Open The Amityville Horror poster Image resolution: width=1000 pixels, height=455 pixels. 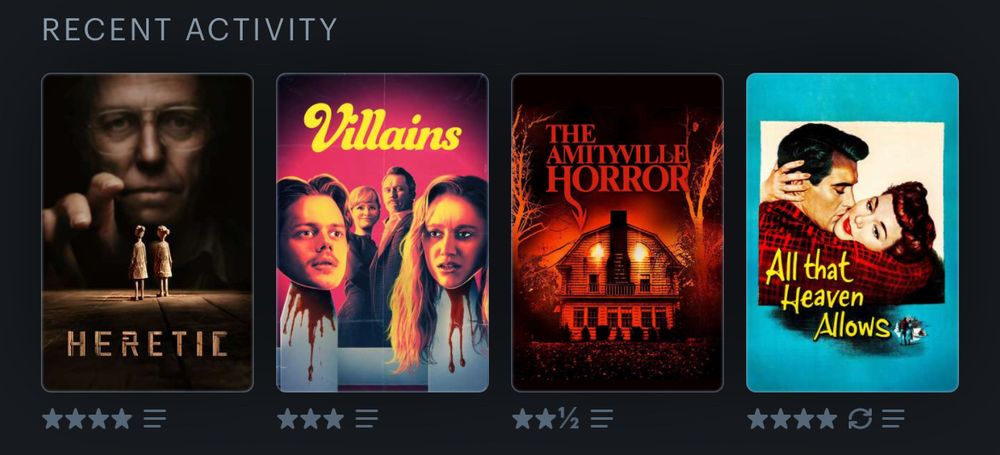click(x=617, y=232)
